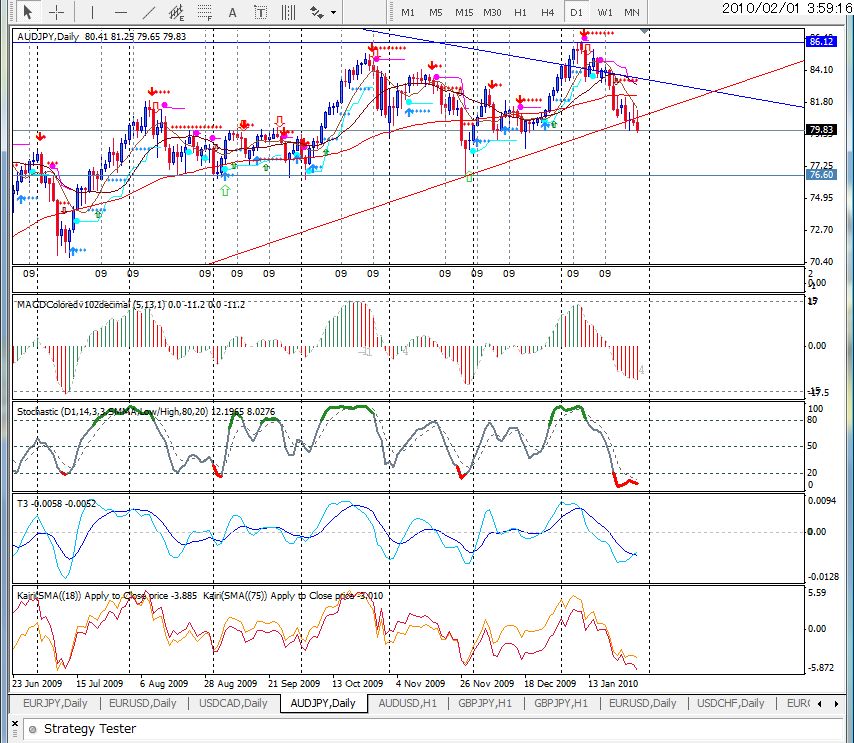Switch chart to M1 timeframe
854x743 pixels.
coord(407,12)
